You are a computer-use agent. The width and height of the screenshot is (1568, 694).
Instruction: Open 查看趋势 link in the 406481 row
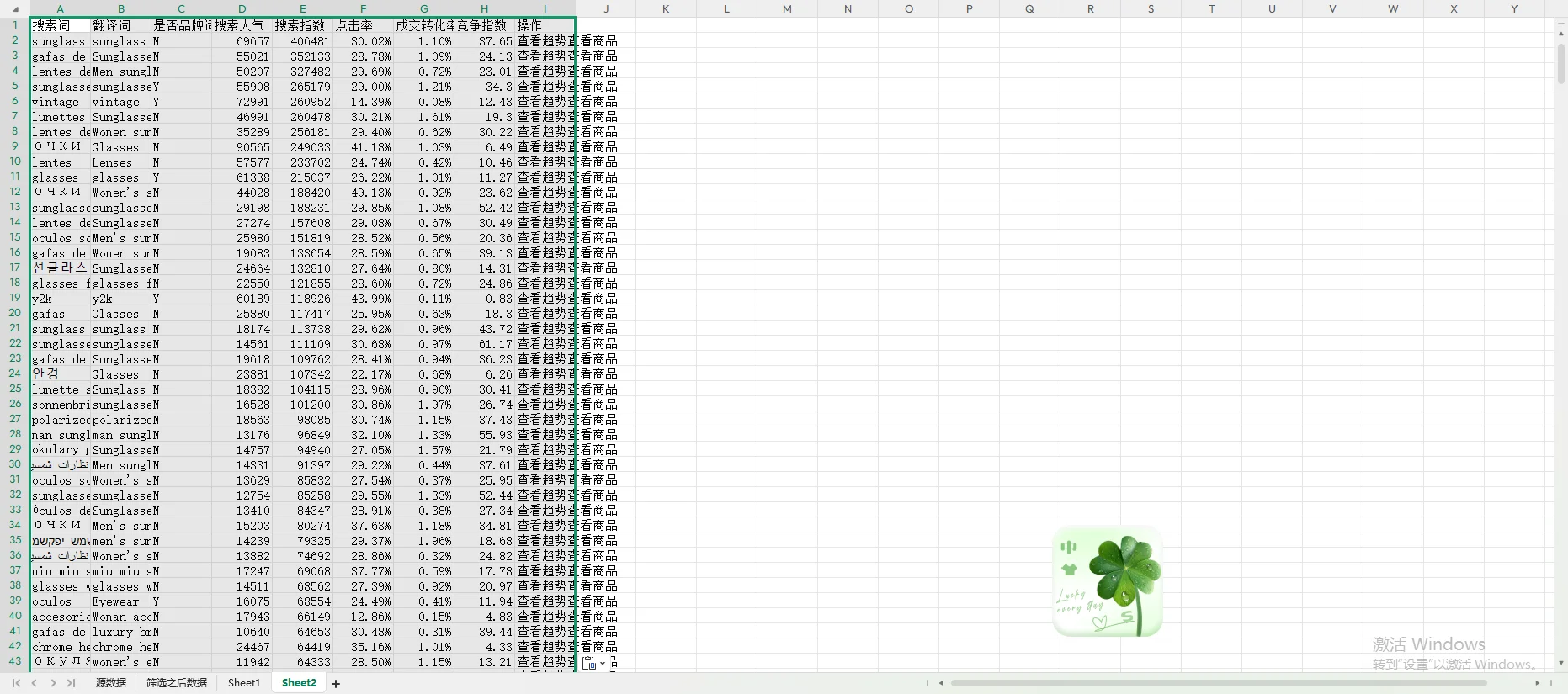[x=542, y=41]
